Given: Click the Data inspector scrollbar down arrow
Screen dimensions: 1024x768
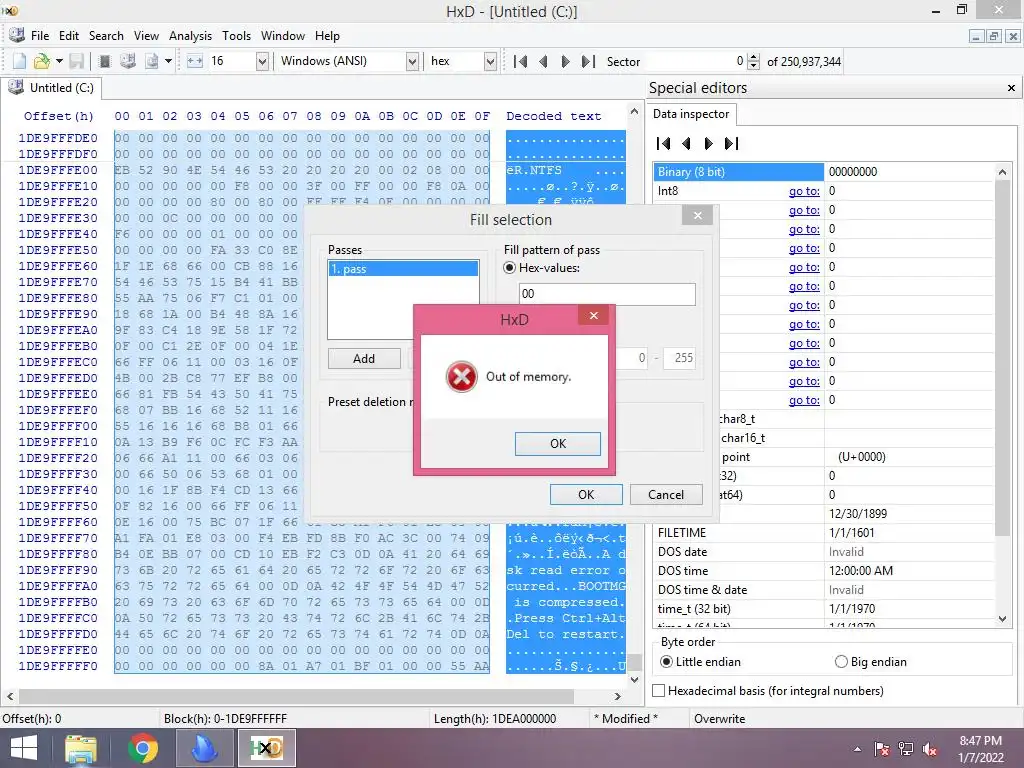Looking at the screenshot, I should tap(1002, 618).
